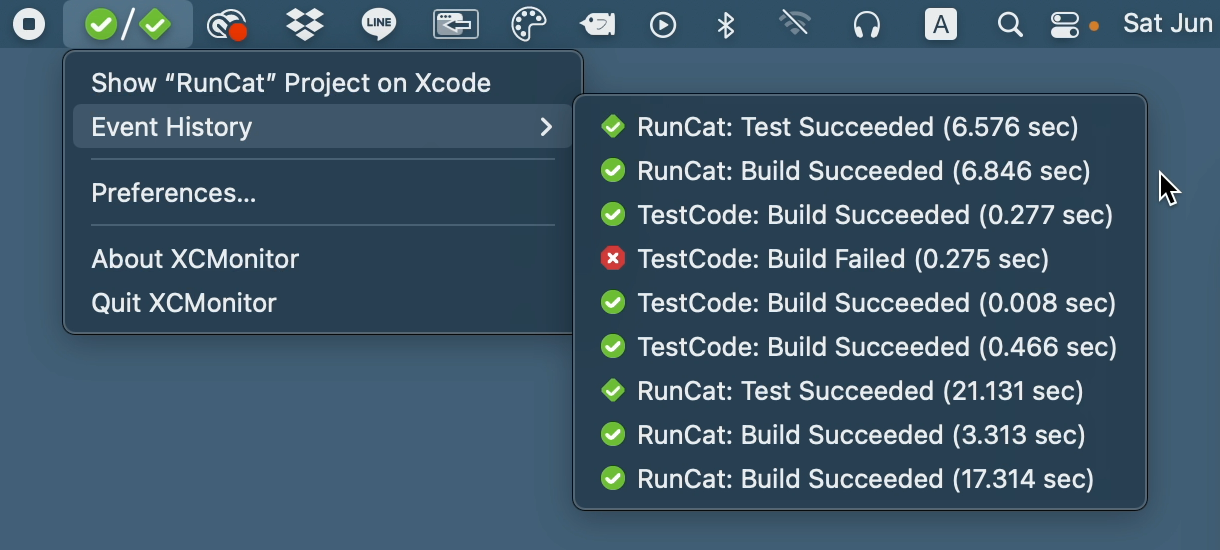Click the headphones icon in menu bar

(867, 25)
